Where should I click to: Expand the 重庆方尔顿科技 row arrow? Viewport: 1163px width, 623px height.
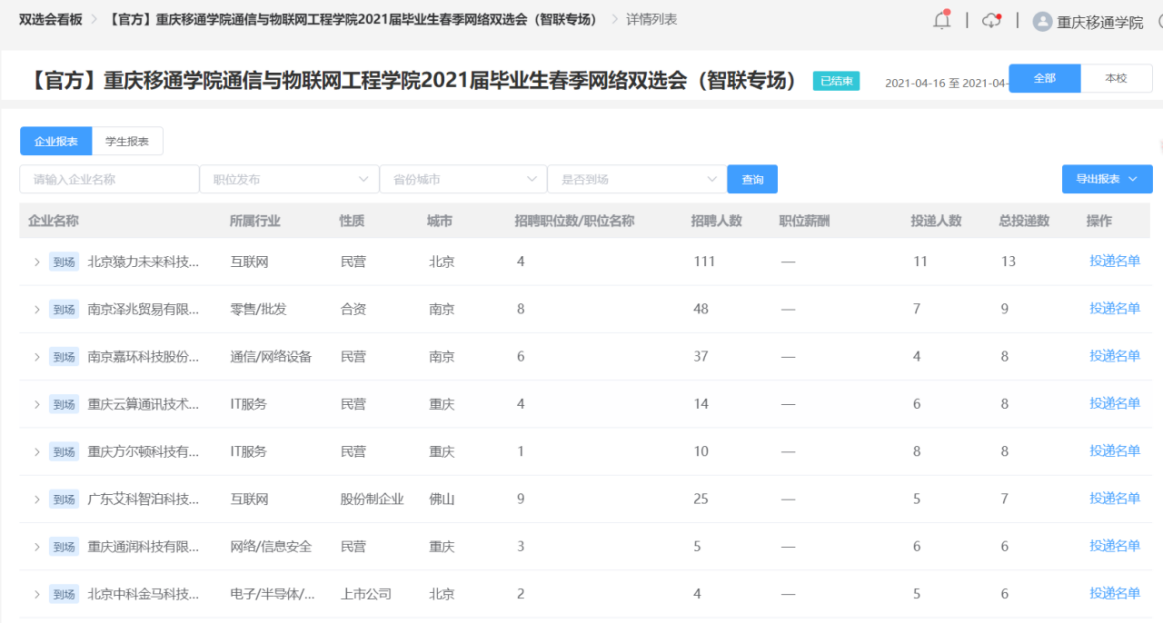click(37, 452)
